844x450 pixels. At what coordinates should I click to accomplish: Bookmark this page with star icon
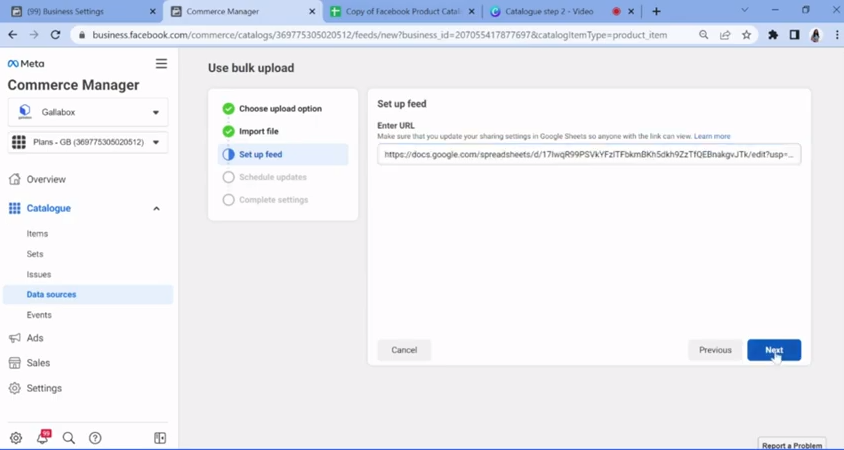pos(746,35)
